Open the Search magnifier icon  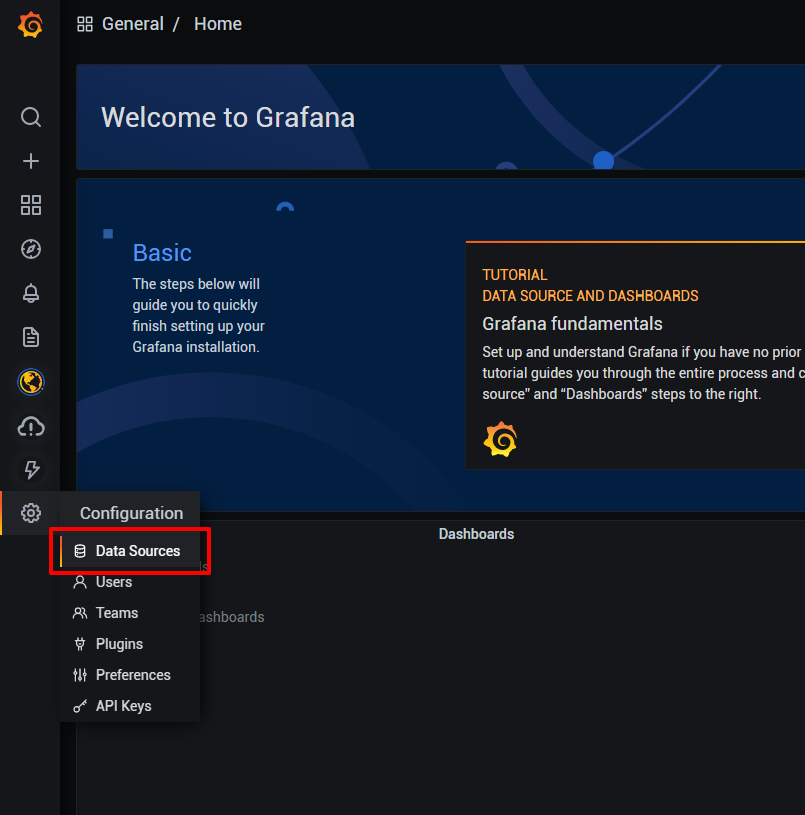pos(31,117)
